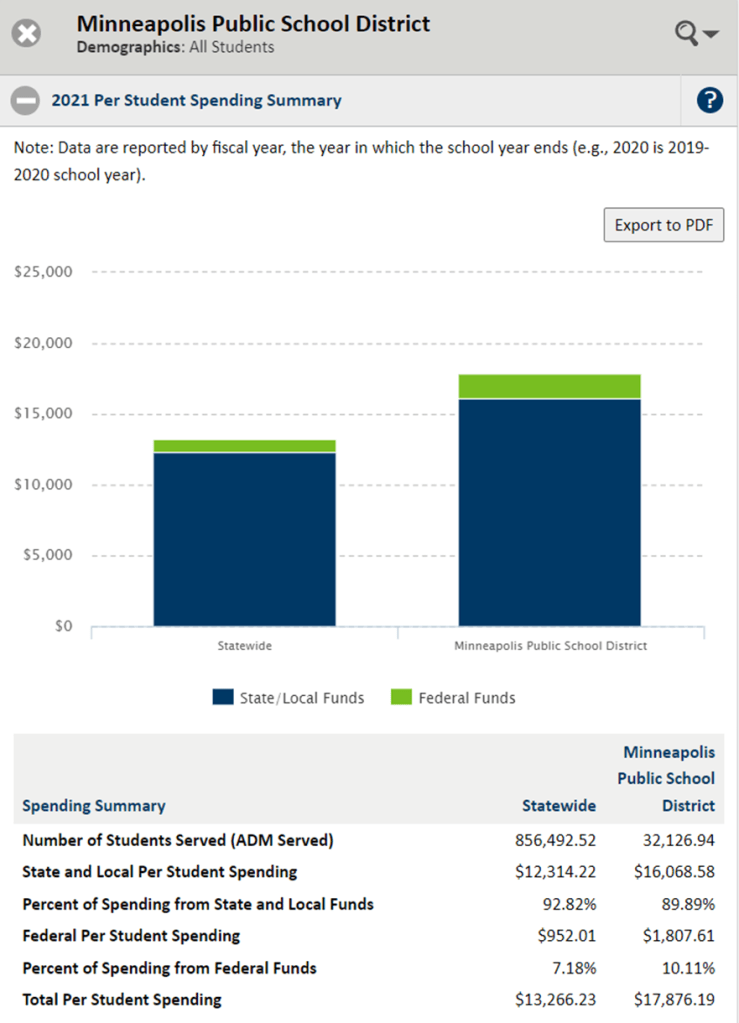Click the Minneapolis Public School District column header
The height and width of the screenshot is (1023, 739).
(669, 778)
